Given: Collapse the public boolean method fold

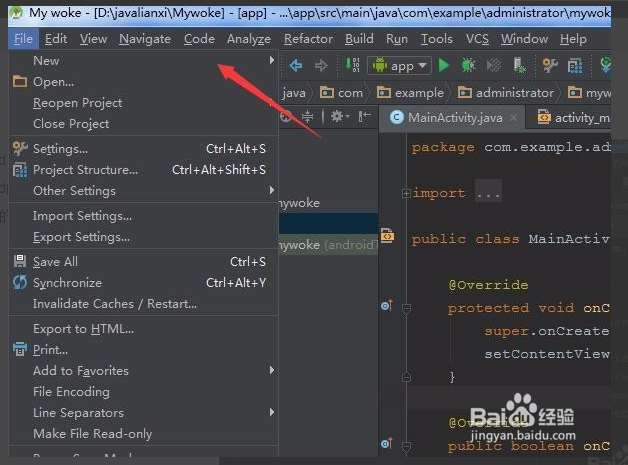Looking at the screenshot, I should point(406,445).
